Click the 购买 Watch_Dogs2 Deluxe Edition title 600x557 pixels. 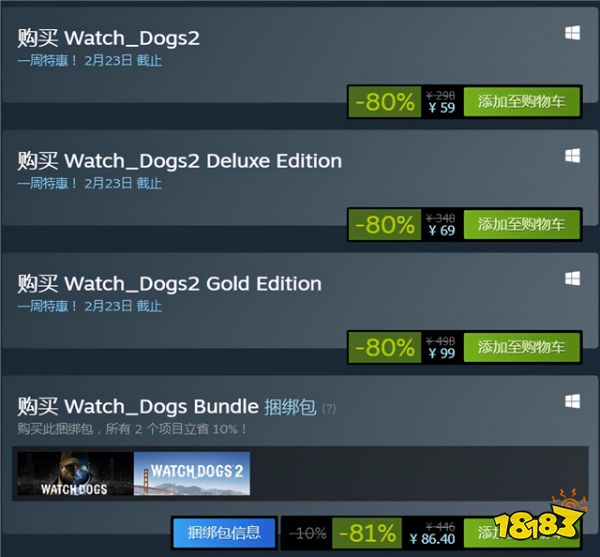tap(179, 161)
